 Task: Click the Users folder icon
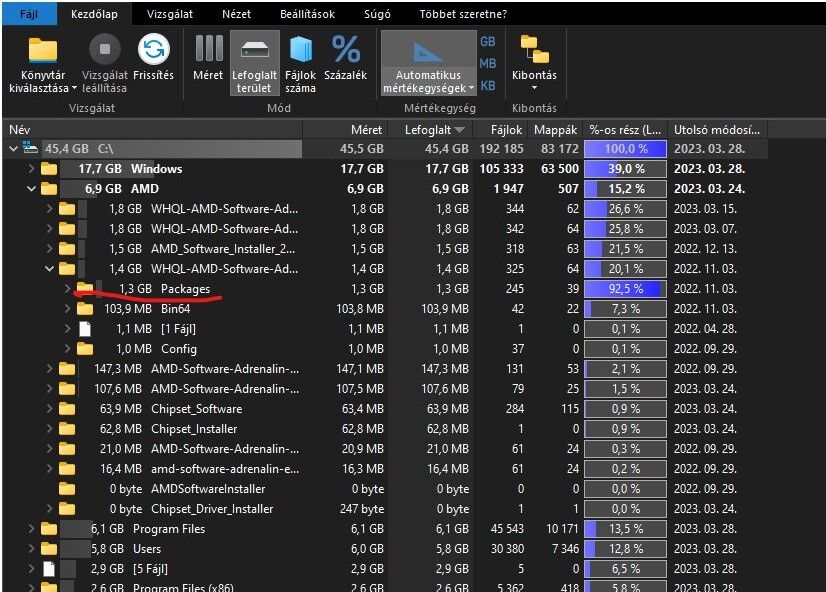[x=49, y=549]
